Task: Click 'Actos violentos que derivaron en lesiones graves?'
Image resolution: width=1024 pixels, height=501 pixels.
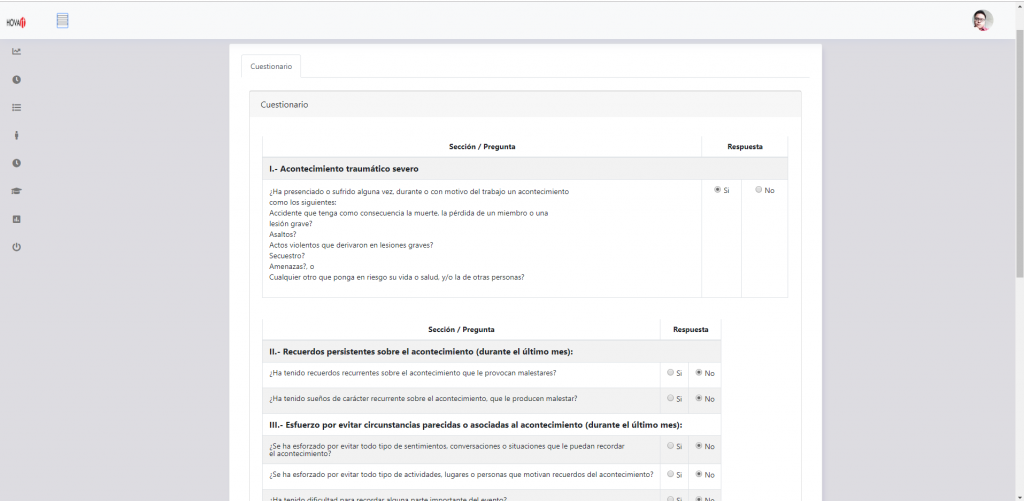Action: tap(351, 245)
